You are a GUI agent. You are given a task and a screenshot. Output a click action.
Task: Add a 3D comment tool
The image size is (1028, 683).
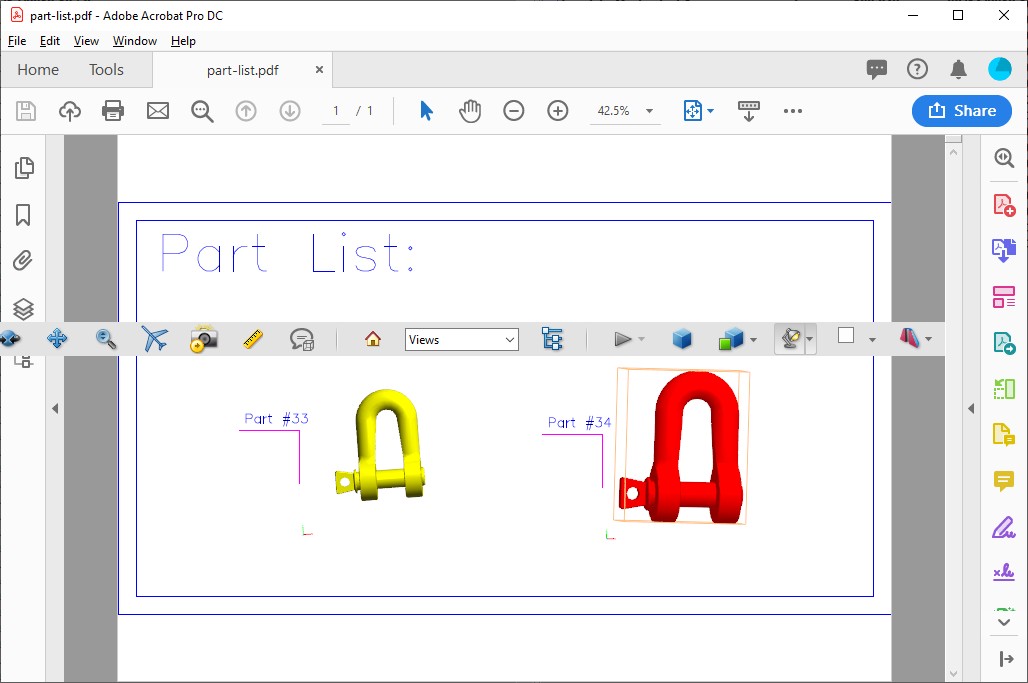click(x=302, y=339)
